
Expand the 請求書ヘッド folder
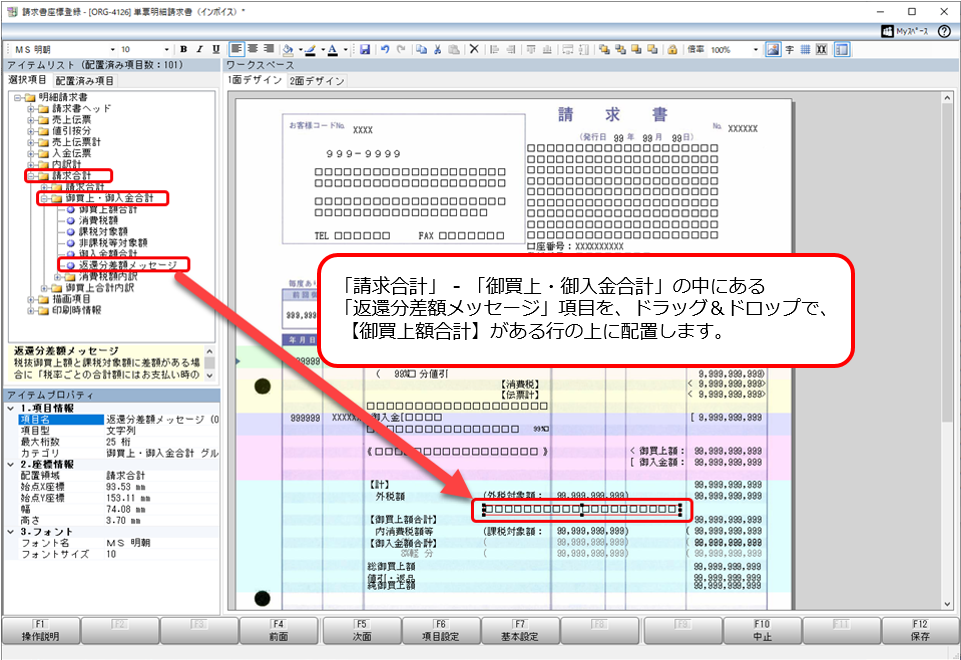pos(31,108)
